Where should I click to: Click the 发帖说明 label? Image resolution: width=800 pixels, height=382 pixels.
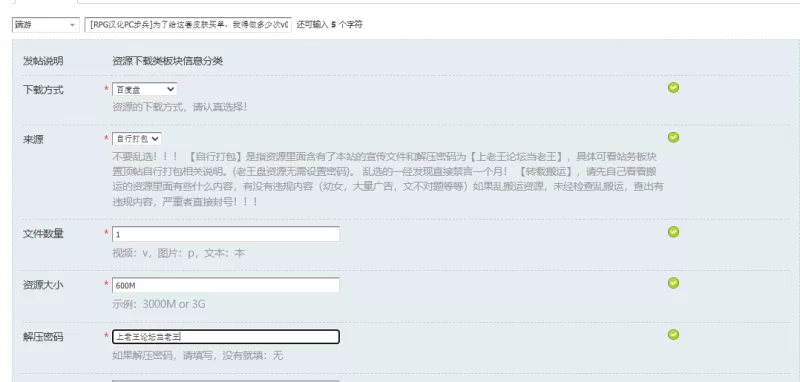point(43,61)
